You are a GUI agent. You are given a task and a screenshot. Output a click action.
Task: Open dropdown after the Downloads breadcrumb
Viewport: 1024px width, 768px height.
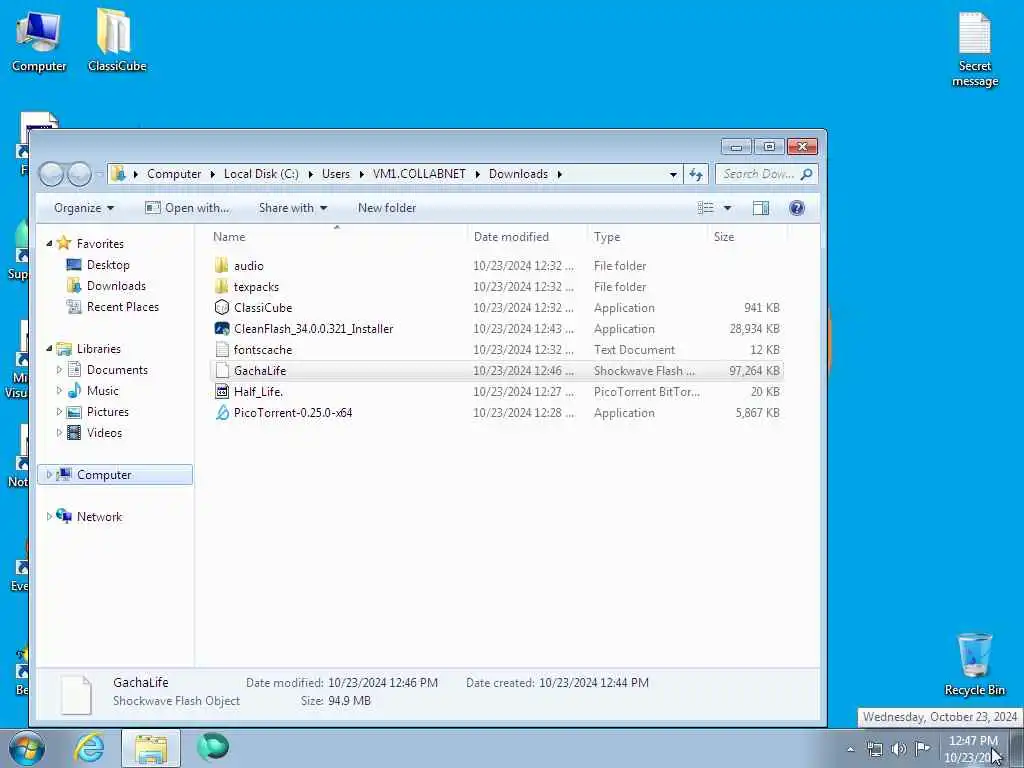pos(560,174)
